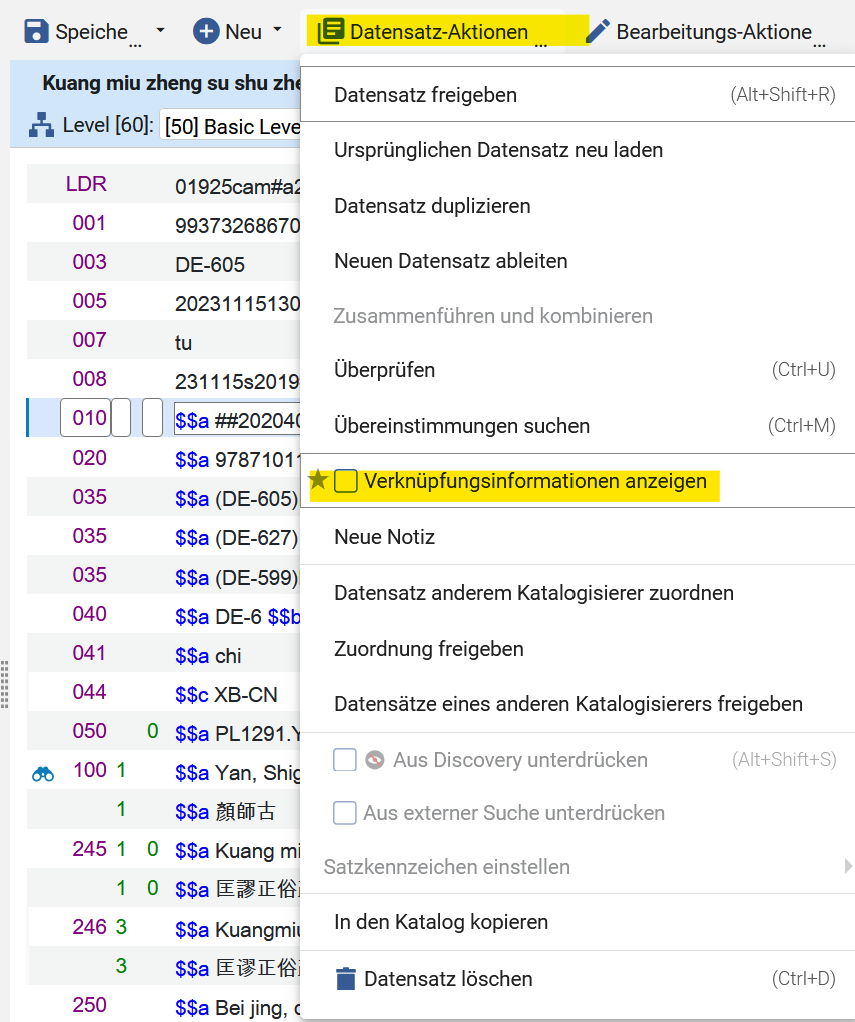Choose Datensatz duplizieren from the menu
Image resolution: width=855 pixels, height=1022 pixels.
[x=432, y=206]
